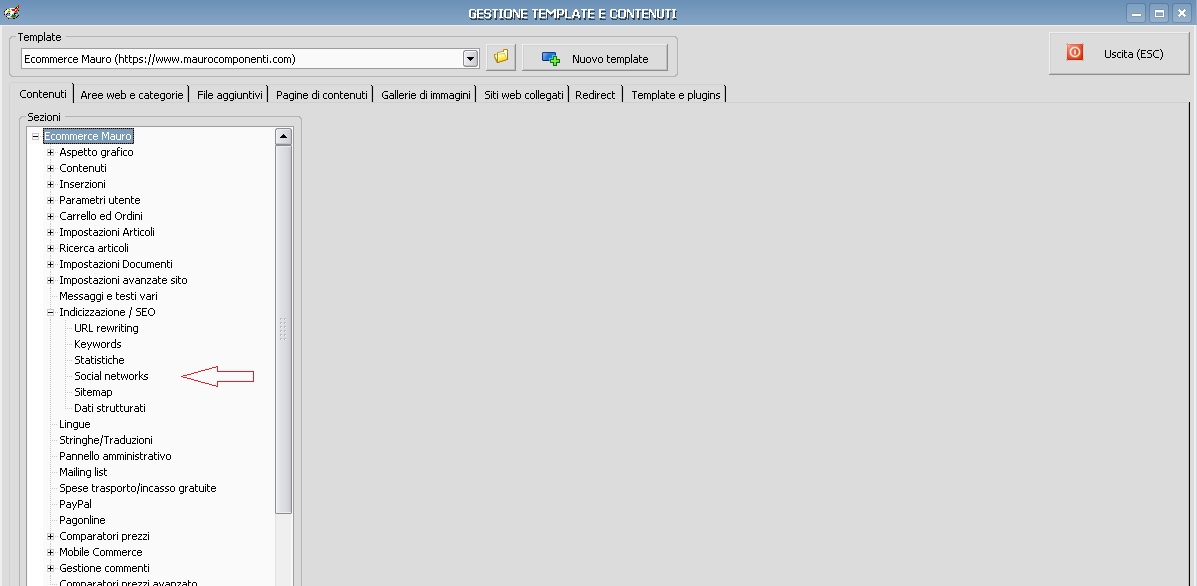Click Aspetto grafico label

coord(96,153)
